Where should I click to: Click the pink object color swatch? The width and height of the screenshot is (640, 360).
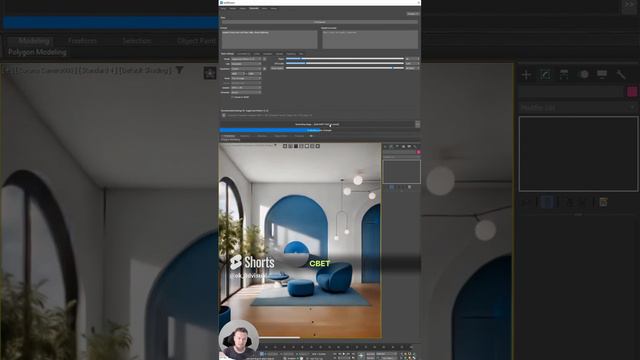click(632, 92)
